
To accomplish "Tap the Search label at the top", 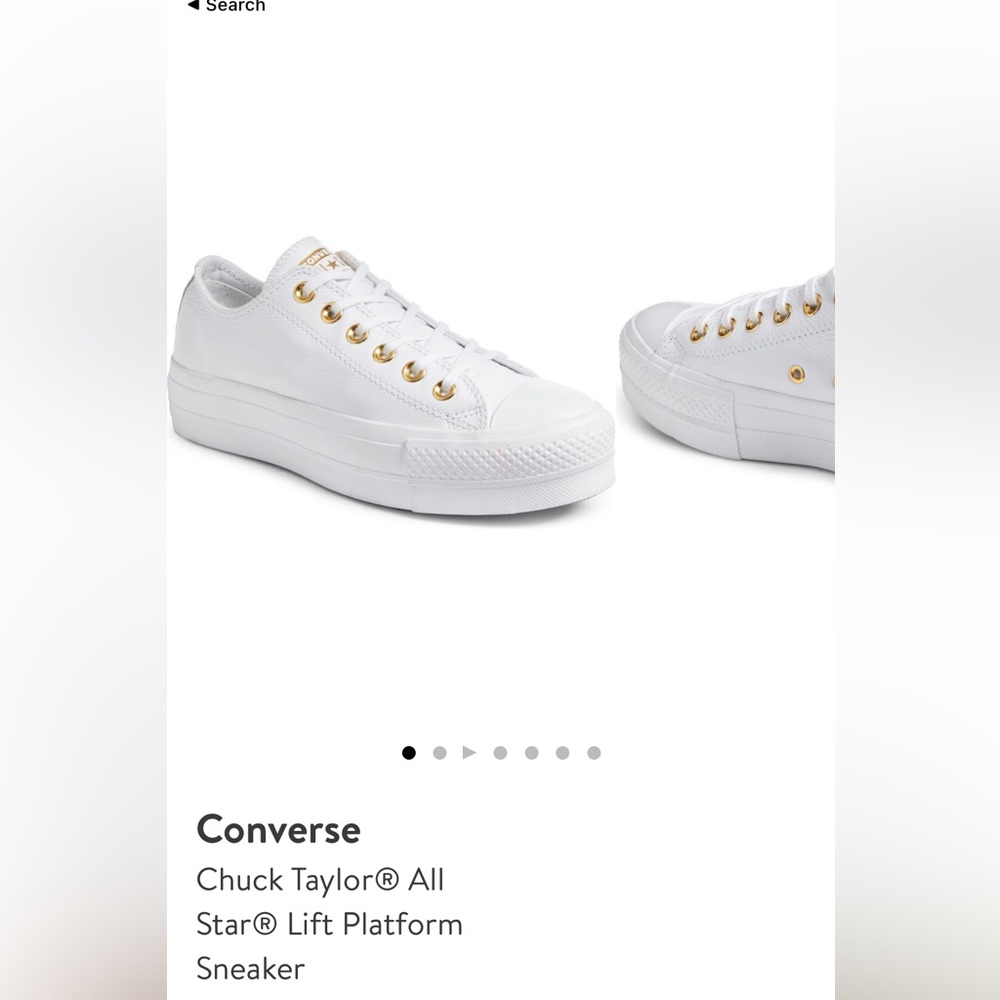I will point(235,6).
